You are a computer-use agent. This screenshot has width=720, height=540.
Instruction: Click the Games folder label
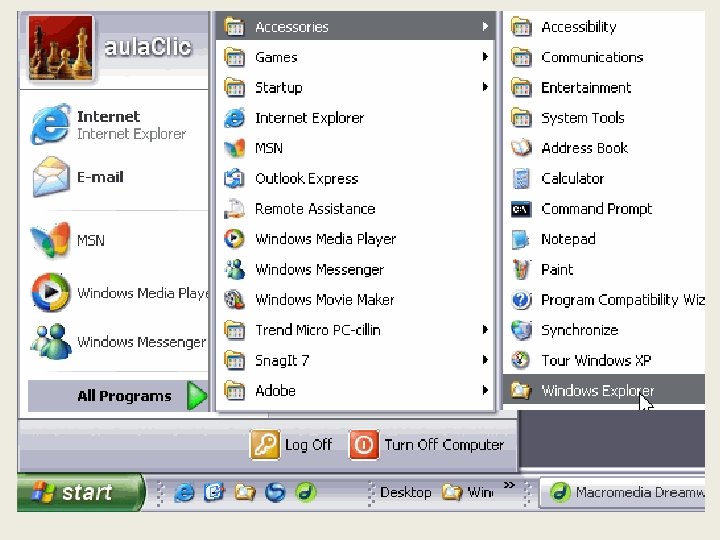276,57
